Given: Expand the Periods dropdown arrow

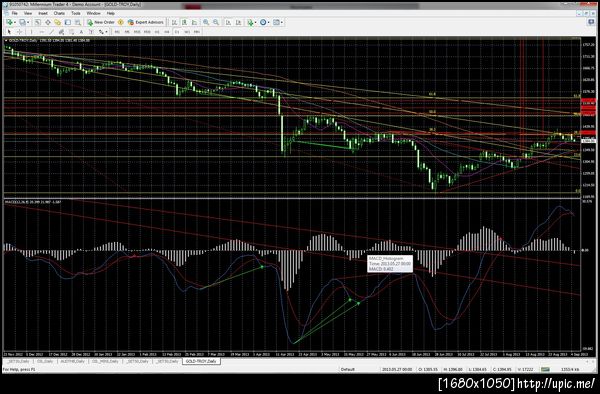Looking at the screenshot, I should (x=269, y=23).
